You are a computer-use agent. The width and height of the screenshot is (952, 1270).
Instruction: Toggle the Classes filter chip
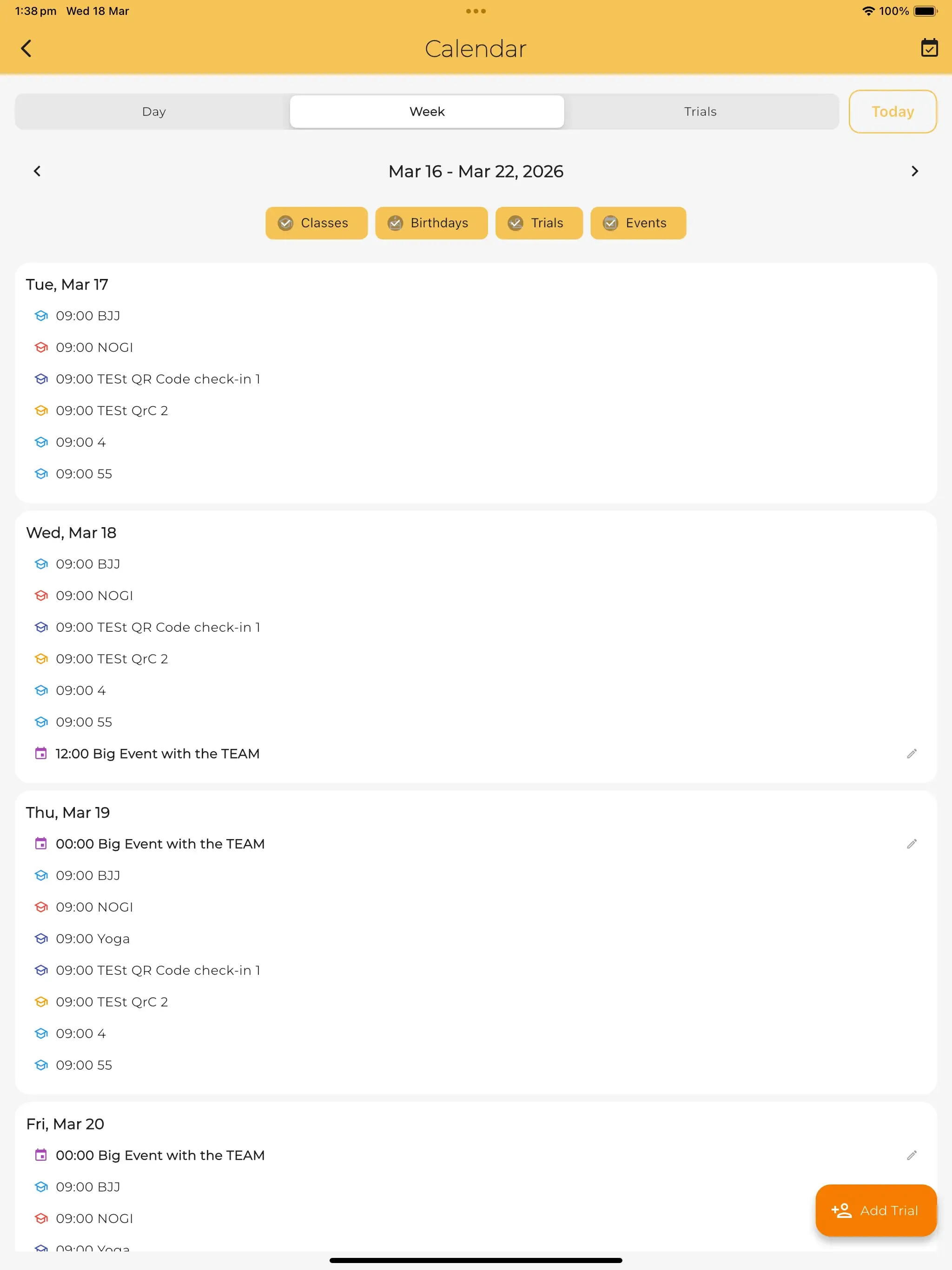pyautogui.click(x=317, y=223)
